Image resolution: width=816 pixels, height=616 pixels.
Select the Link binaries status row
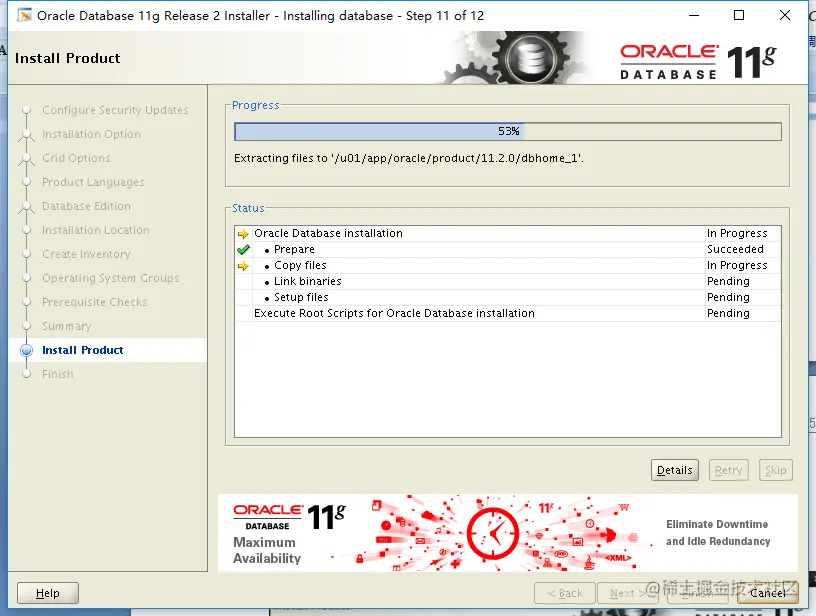pyautogui.click(x=508, y=281)
